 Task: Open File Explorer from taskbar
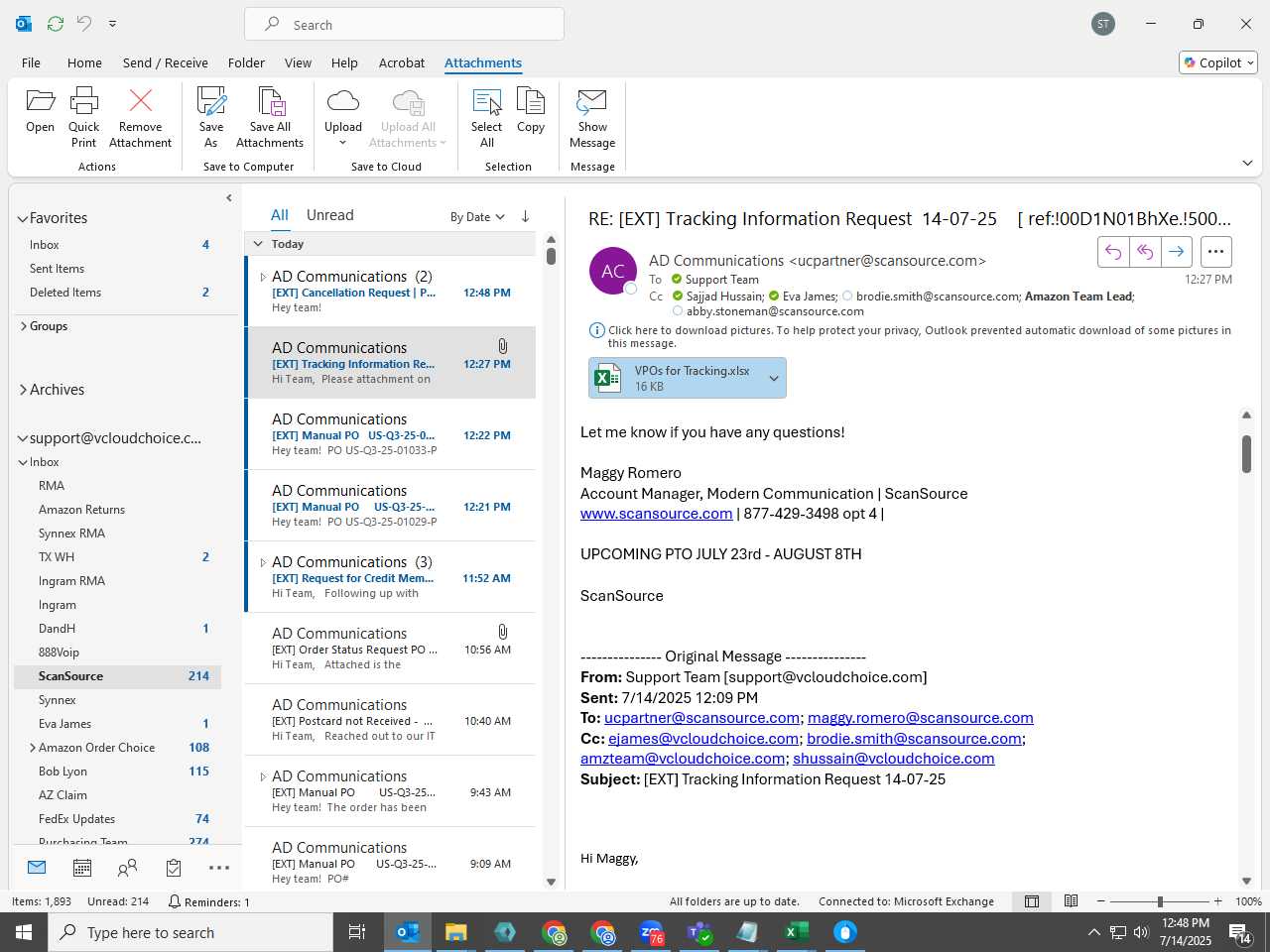coord(455,932)
